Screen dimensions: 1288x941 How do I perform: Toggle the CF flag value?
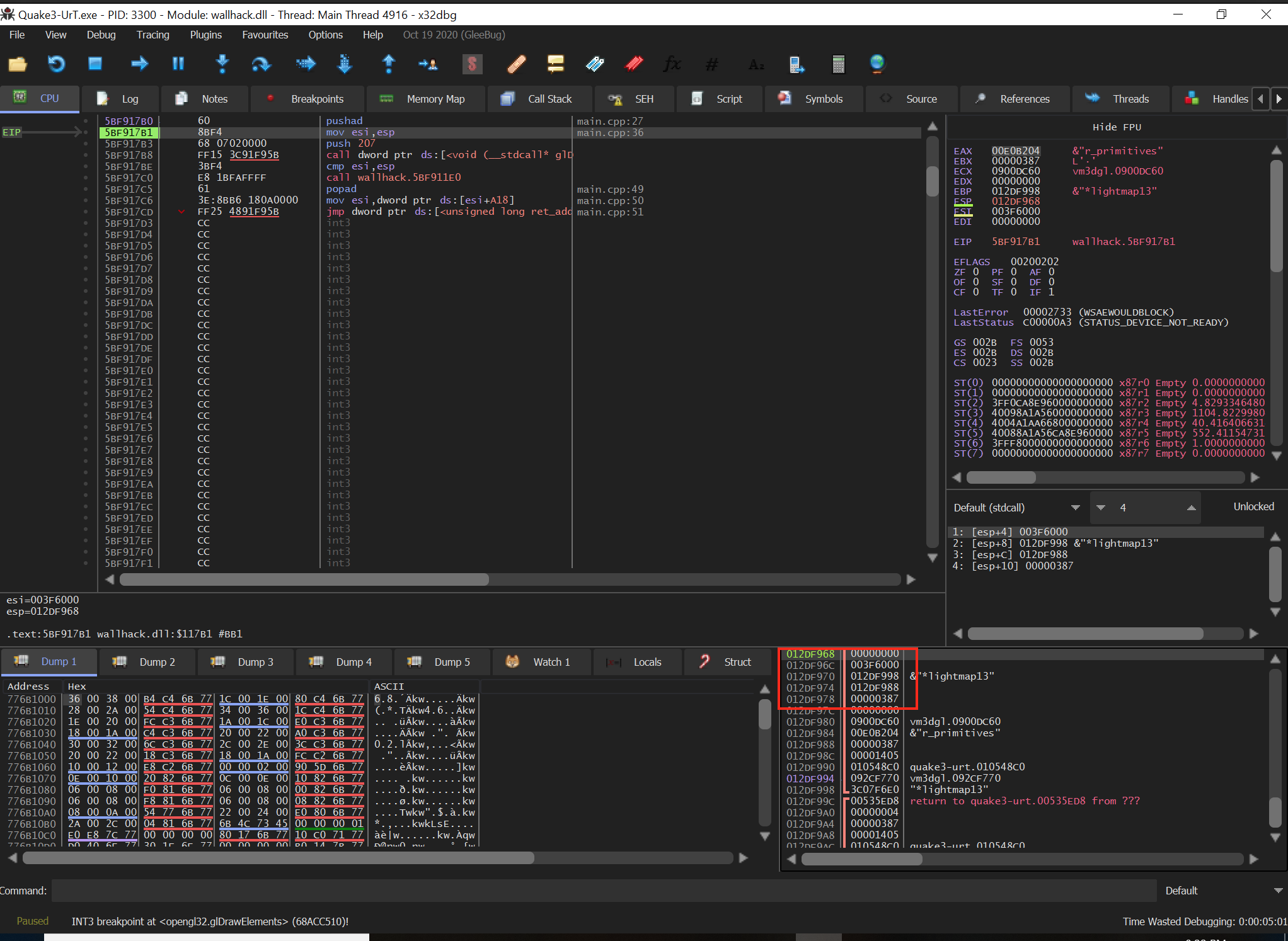pyautogui.click(x=976, y=292)
